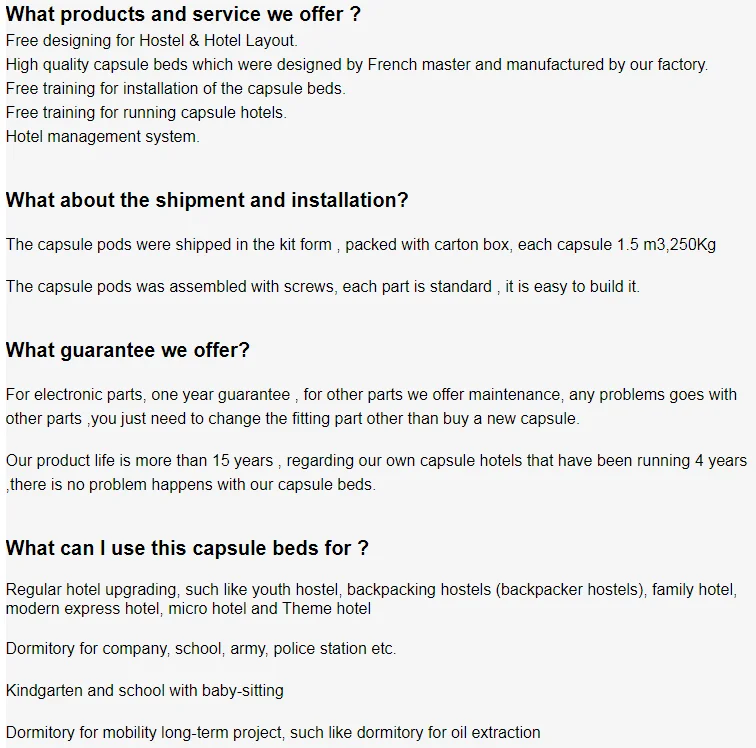Click the "Hotel management system." line

point(102,137)
